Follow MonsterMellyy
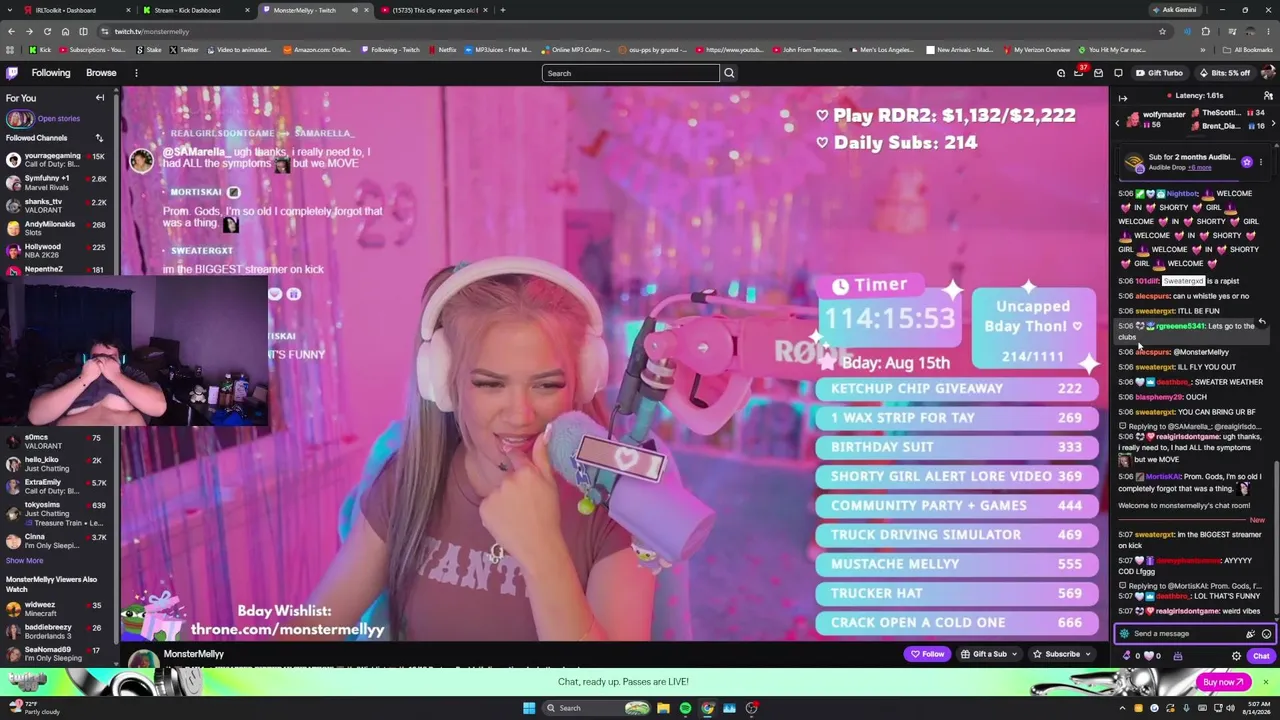Screen dimensions: 1280x720 click(927, 655)
